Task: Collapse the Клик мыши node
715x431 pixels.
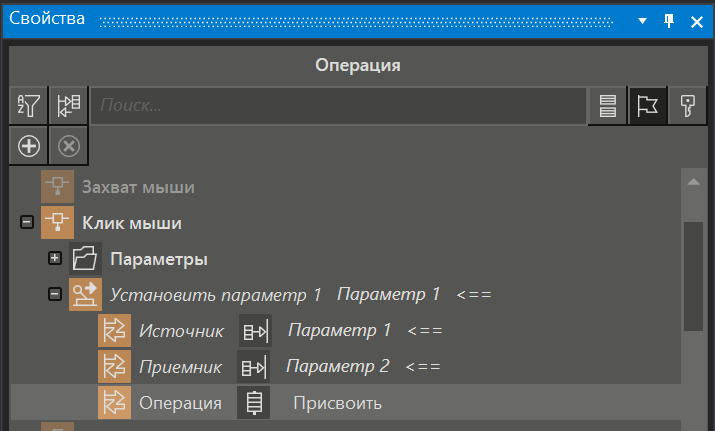Action: 27,223
